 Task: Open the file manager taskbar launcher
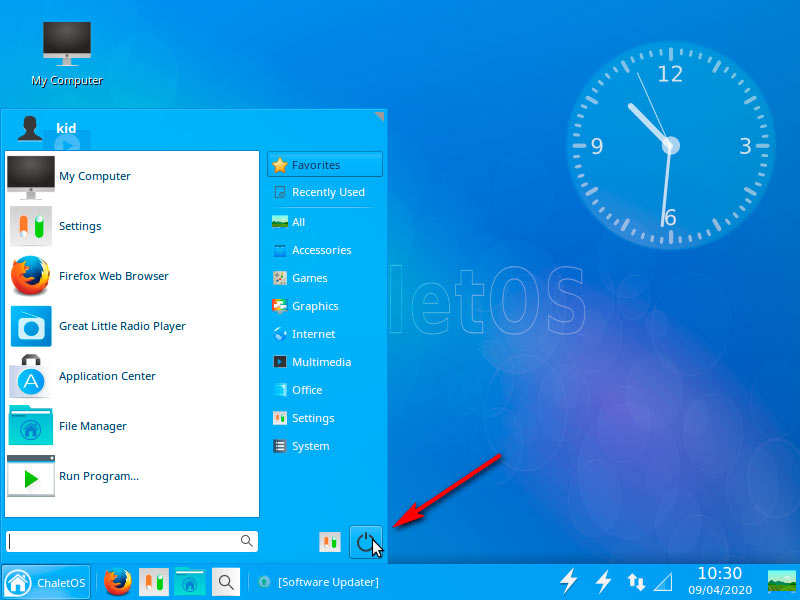[x=189, y=582]
